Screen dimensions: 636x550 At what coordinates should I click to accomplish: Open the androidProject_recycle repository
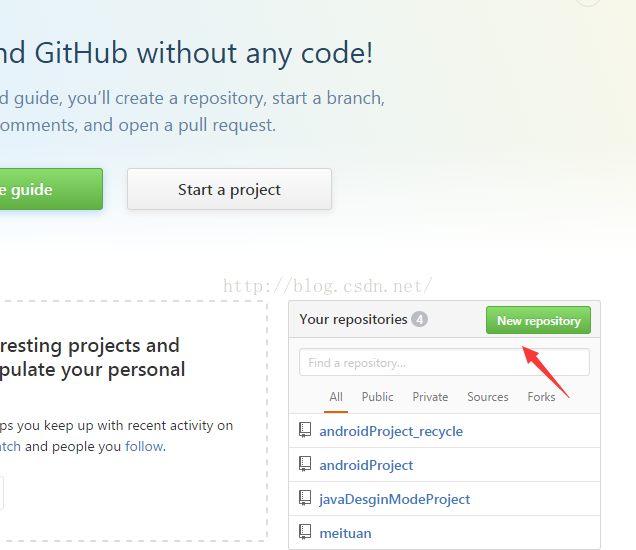point(391,431)
